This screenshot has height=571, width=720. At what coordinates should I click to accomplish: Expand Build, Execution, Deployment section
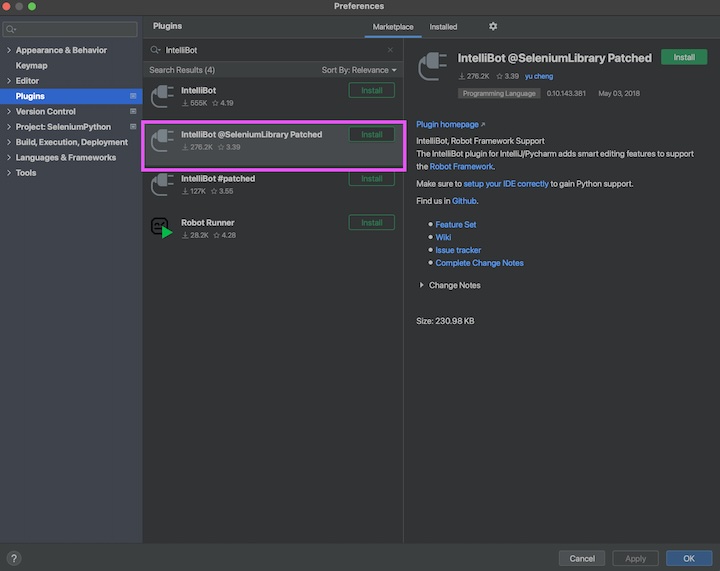click(9, 143)
